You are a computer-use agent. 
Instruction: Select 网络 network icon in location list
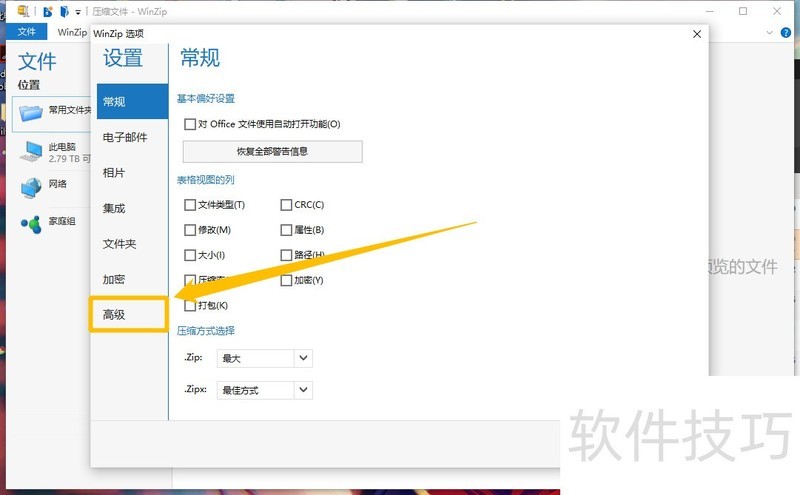pyautogui.click(x=31, y=188)
